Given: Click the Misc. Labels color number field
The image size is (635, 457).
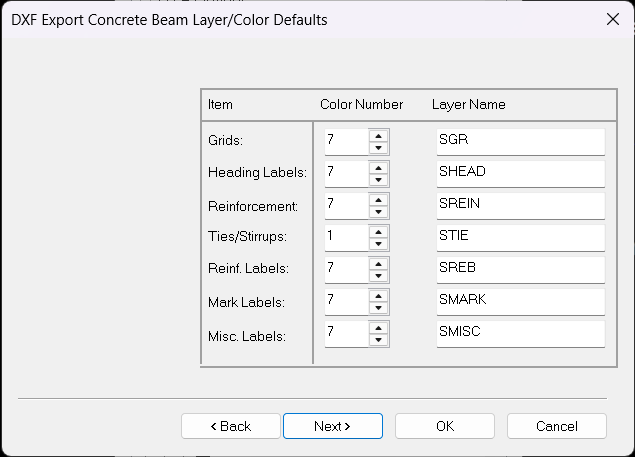Looking at the screenshot, I should pyautogui.click(x=347, y=334).
